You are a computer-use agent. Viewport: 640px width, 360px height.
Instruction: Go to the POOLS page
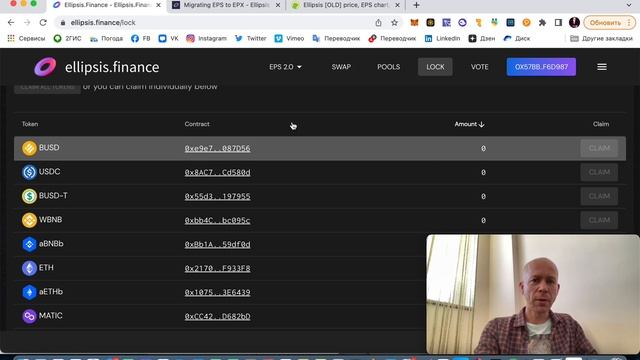(x=389, y=67)
